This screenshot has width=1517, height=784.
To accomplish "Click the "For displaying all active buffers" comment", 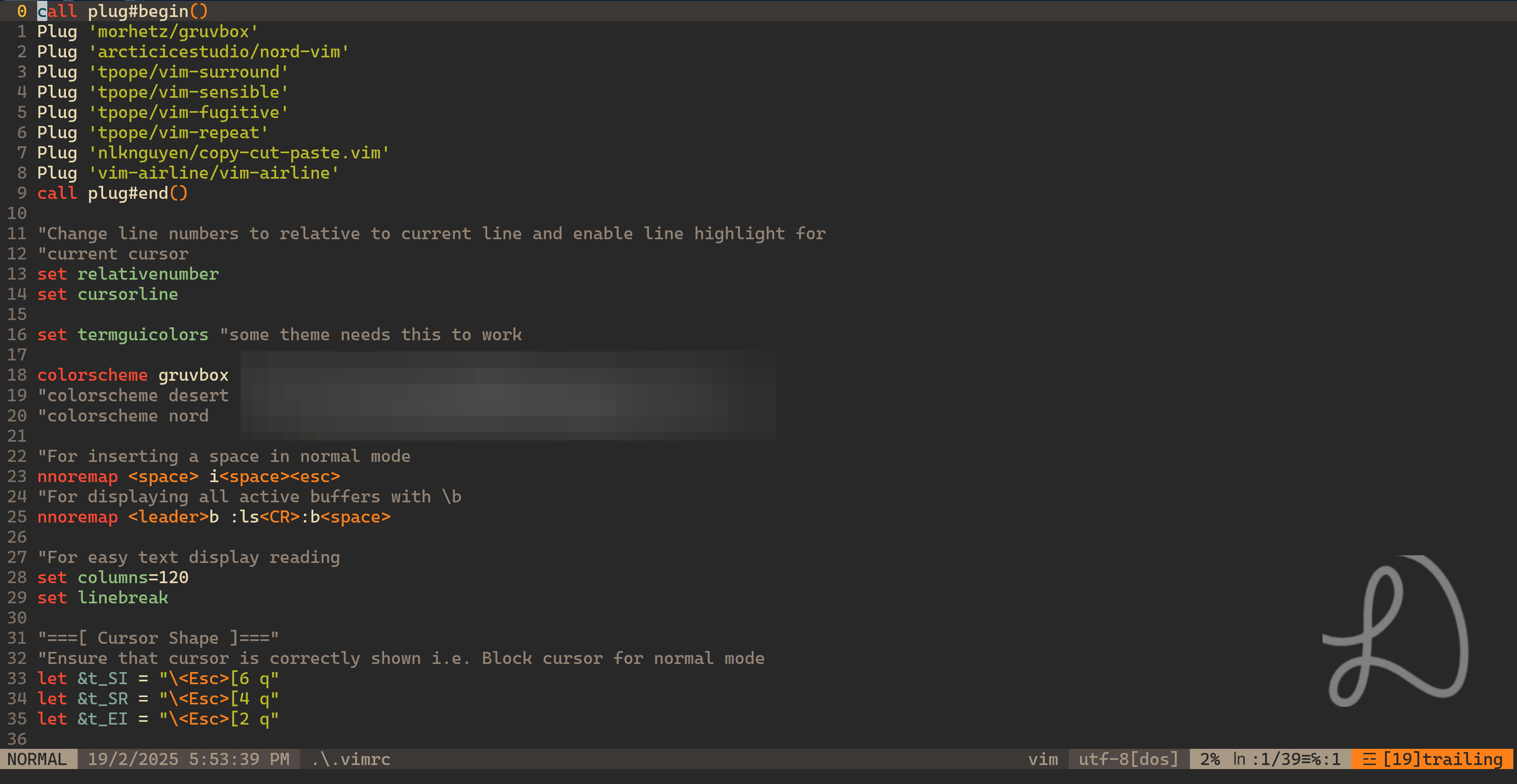I will [x=249, y=497].
